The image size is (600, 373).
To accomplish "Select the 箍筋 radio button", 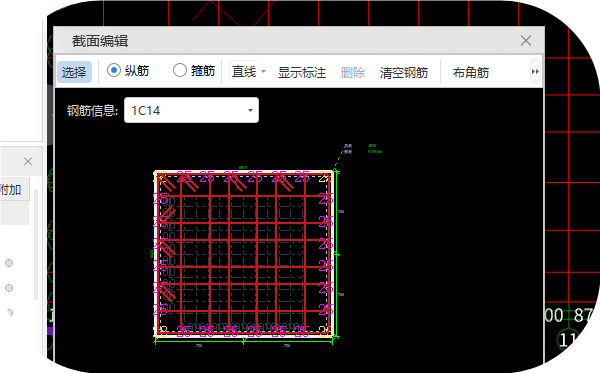I will click(x=179, y=70).
